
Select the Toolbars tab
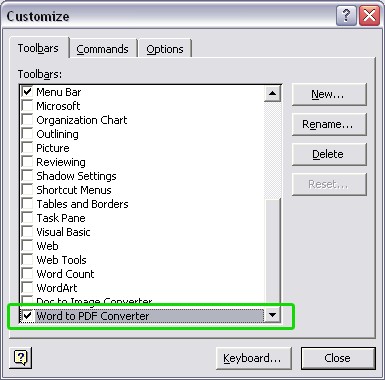tap(39, 48)
